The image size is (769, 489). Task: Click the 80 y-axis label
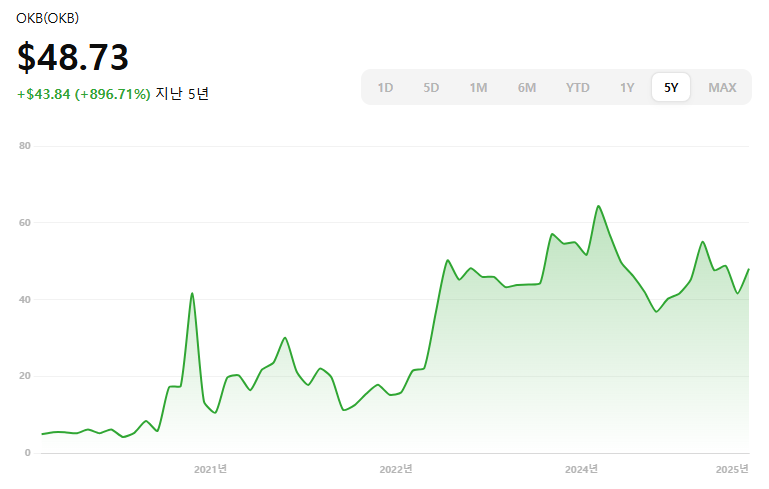pos(25,146)
